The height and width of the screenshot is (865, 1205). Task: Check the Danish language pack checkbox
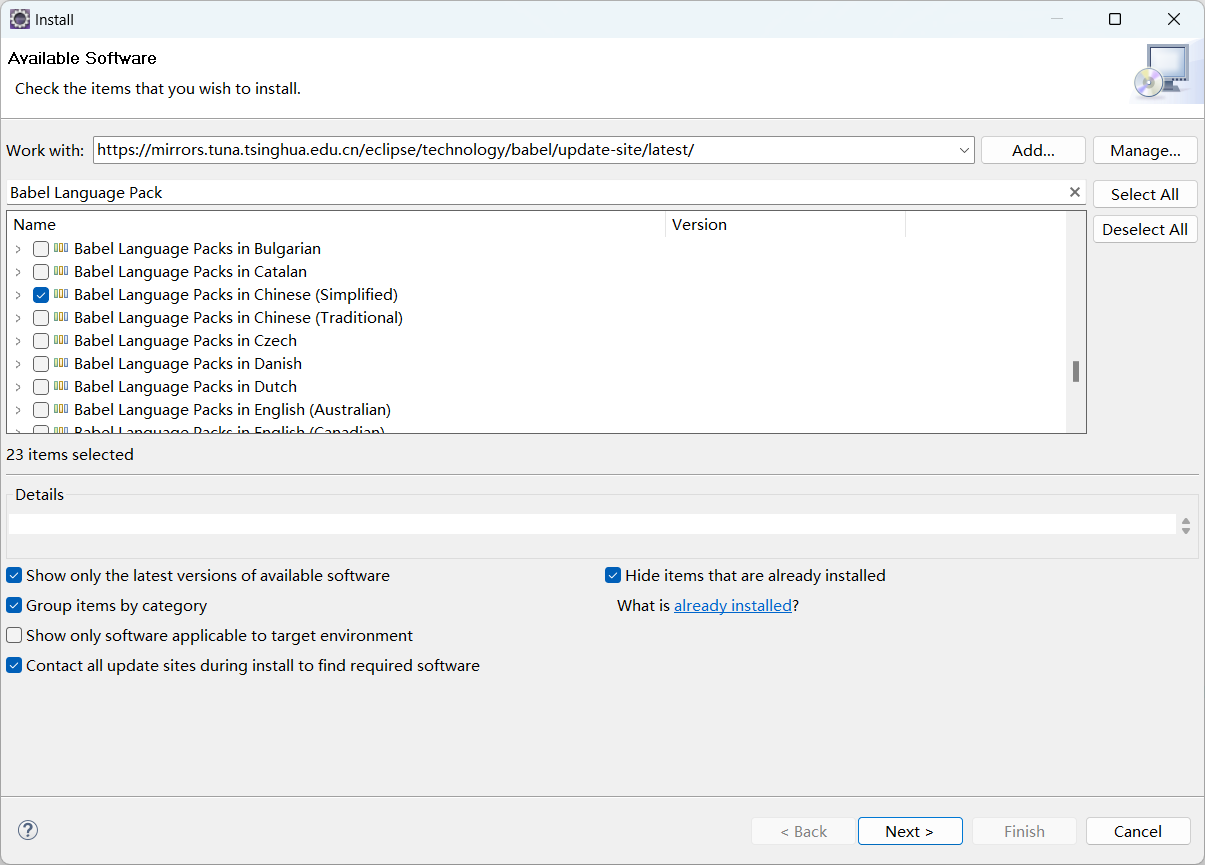click(x=41, y=364)
